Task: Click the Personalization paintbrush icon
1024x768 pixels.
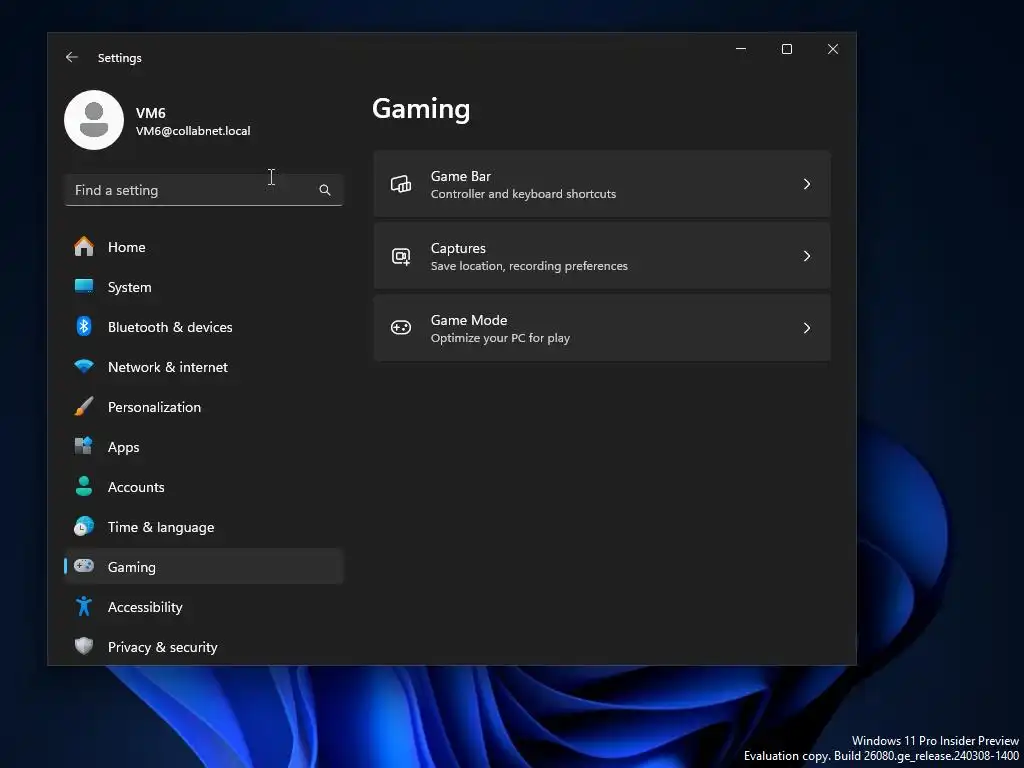Action: [x=84, y=406]
